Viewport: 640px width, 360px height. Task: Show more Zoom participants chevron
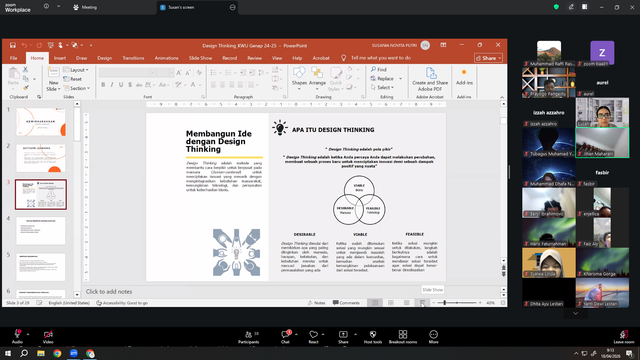click(x=576, y=313)
